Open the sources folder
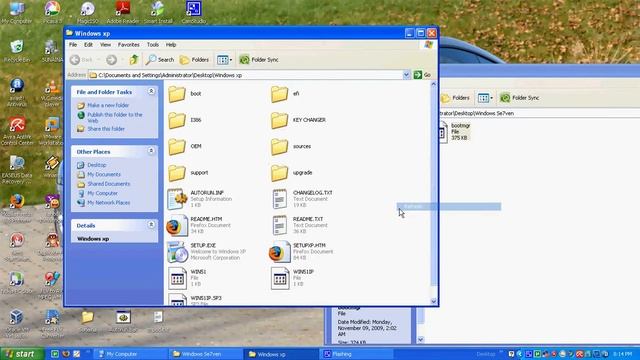 [x=291, y=147]
